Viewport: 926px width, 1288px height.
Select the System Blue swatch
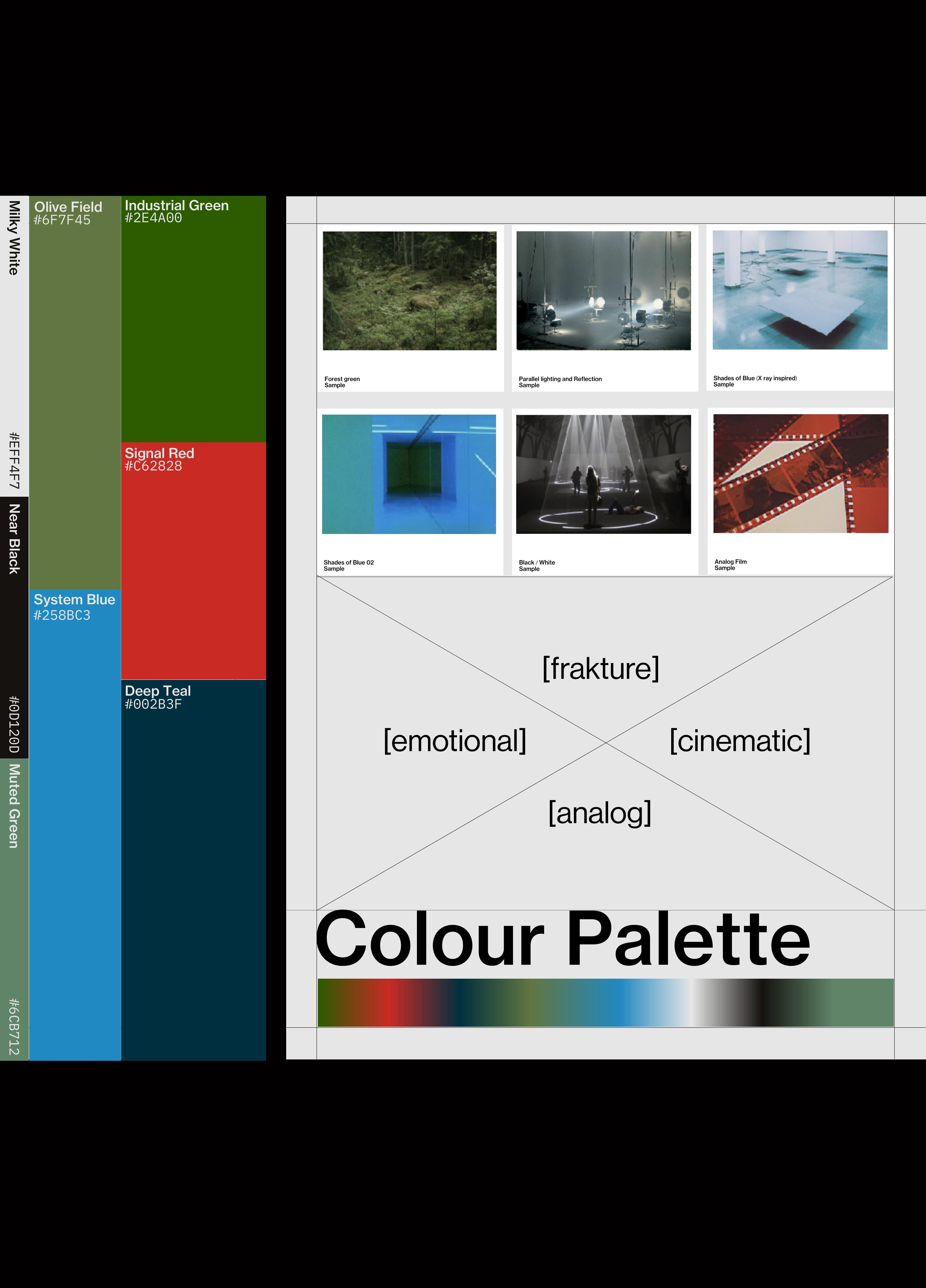click(x=75, y=825)
